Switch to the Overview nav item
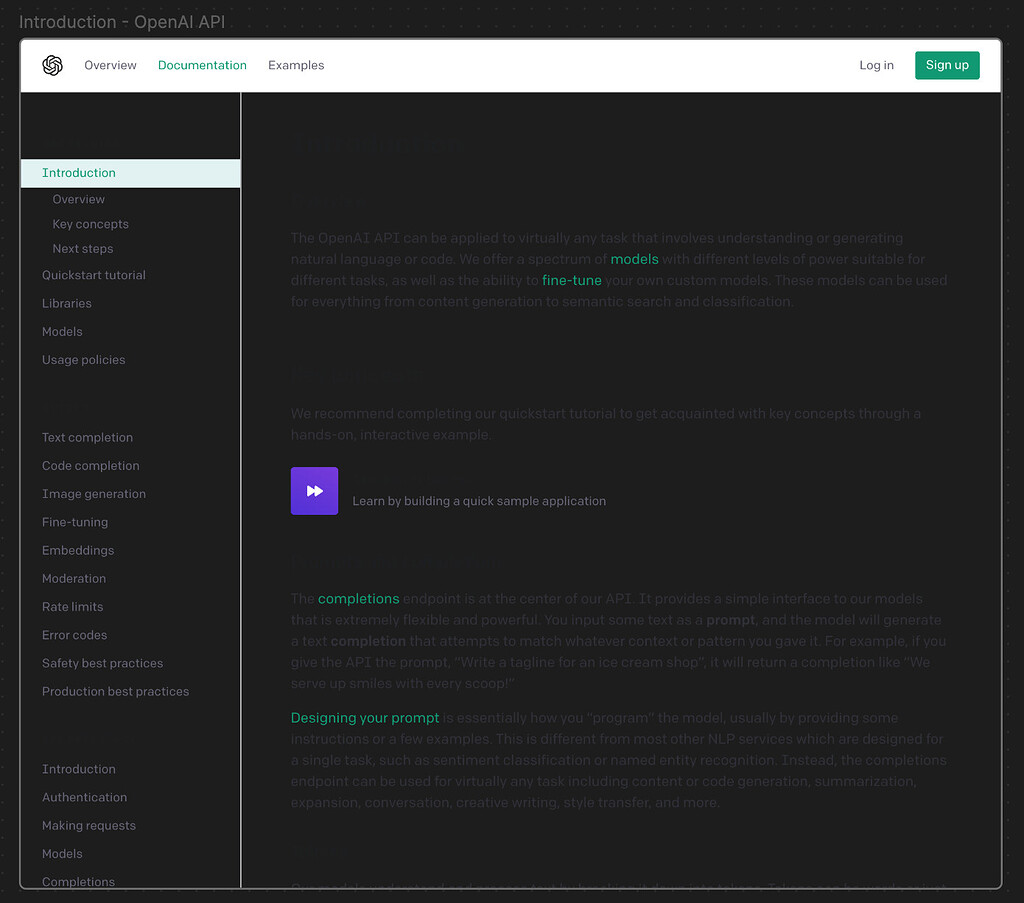 click(x=110, y=65)
